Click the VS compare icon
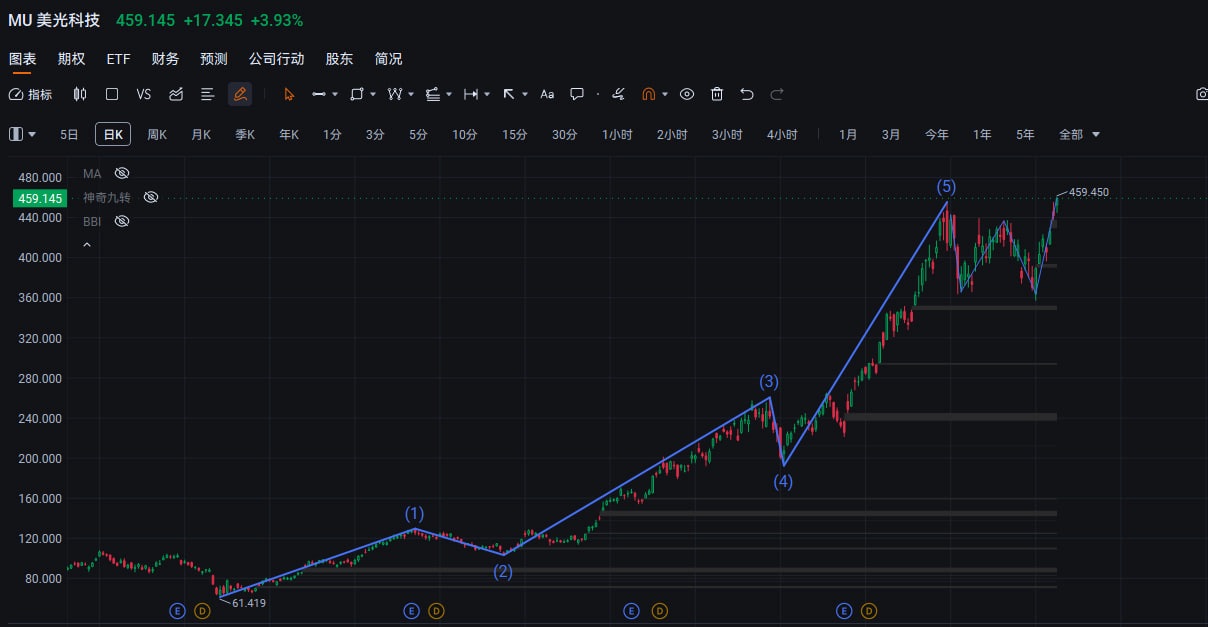The image size is (1208, 627). point(143,94)
